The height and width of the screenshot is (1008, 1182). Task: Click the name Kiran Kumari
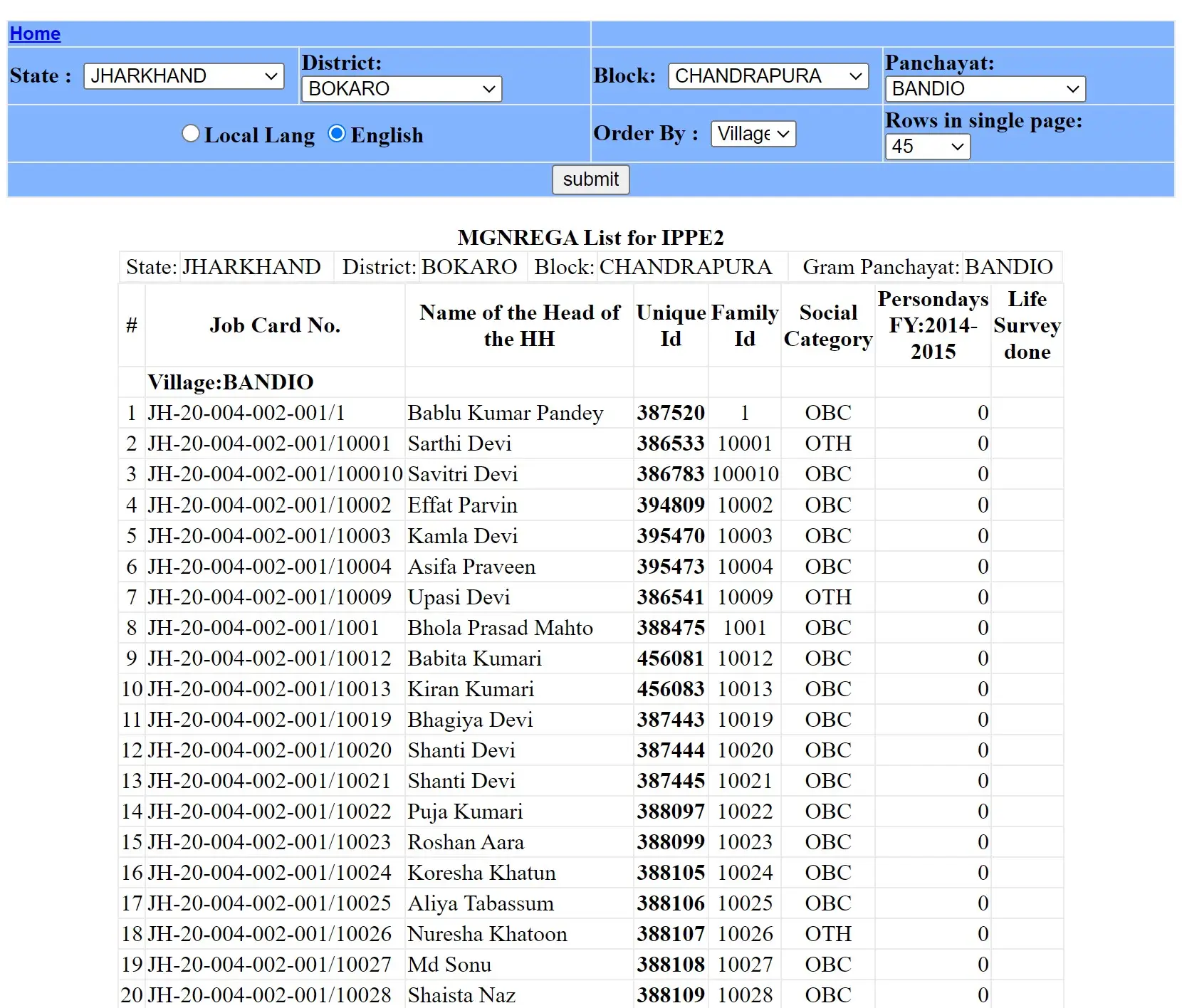(471, 689)
